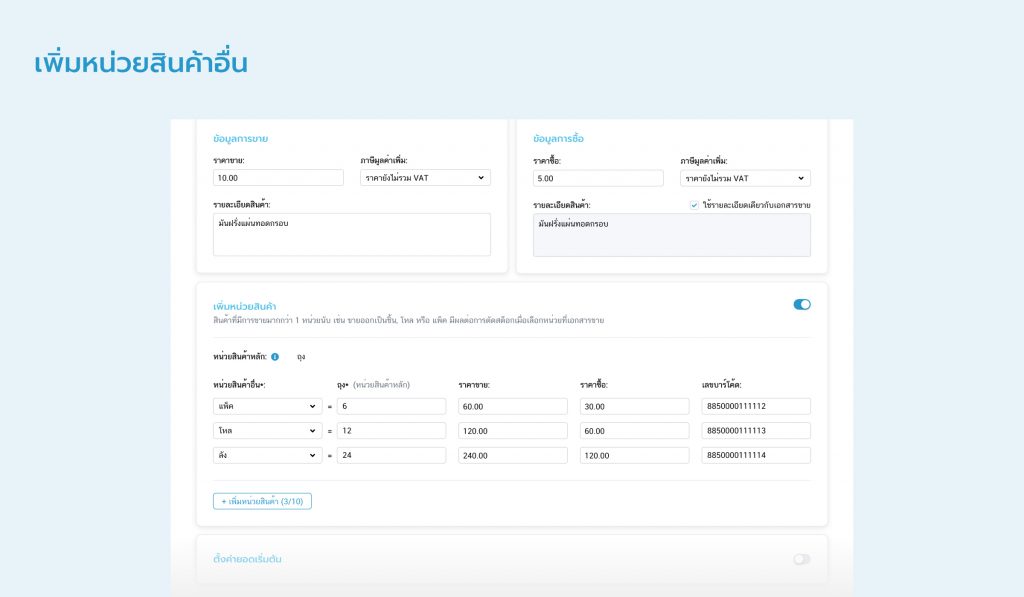Viewport: 1024px width, 597px height.
Task: Enable the ตั้งค่ายอดเริ่มต้น toggle switch
Action: (x=802, y=559)
